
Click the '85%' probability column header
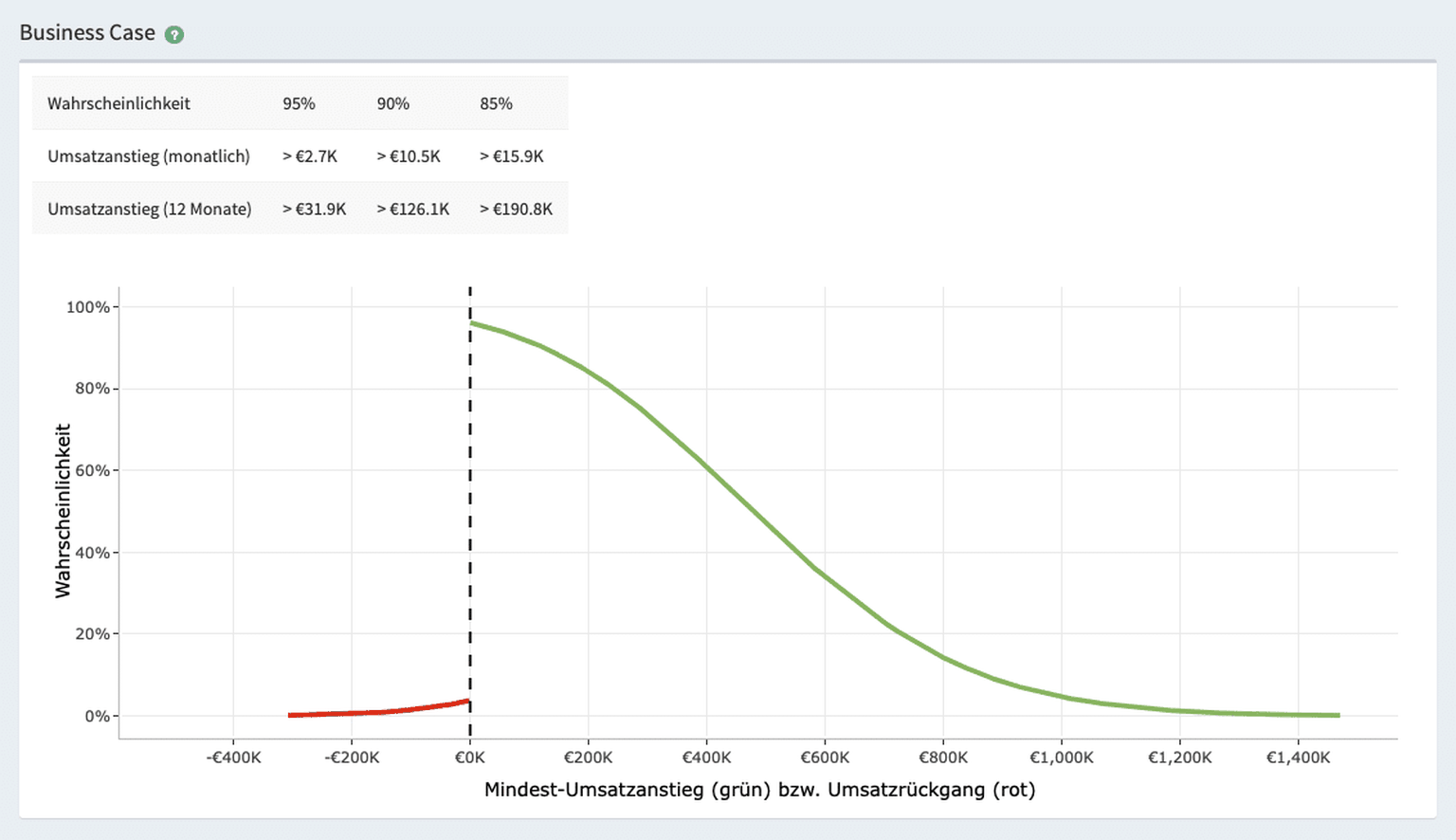pyautogui.click(x=496, y=103)
